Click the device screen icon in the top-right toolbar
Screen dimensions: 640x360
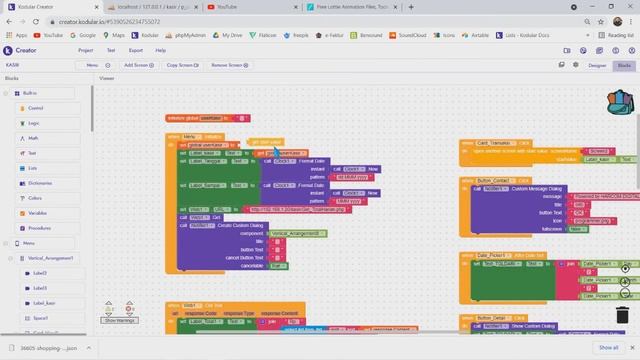(567, 51)
